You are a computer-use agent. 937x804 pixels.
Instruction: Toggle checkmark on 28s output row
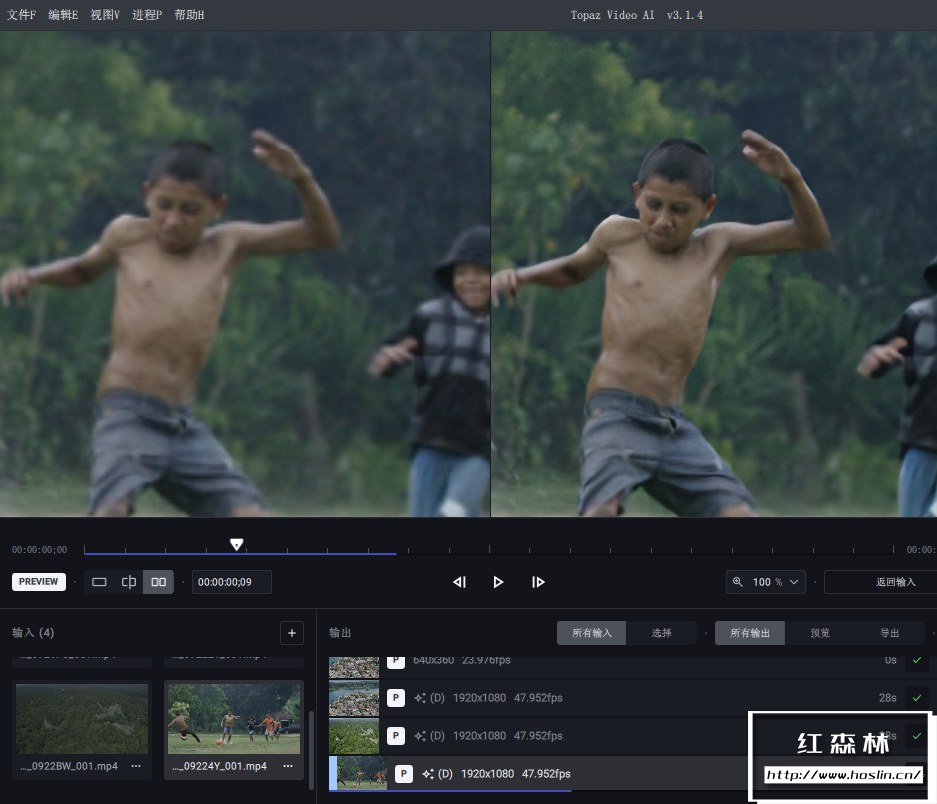pos(917,698)
